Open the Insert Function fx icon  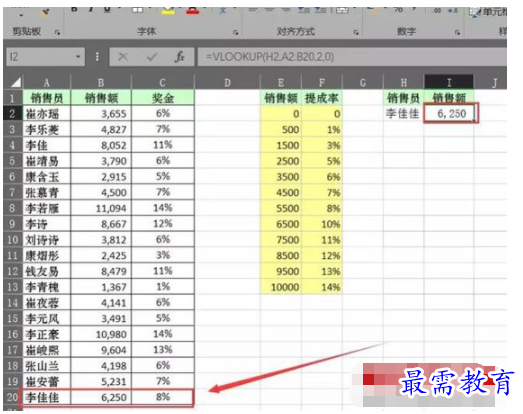point(179,57)
